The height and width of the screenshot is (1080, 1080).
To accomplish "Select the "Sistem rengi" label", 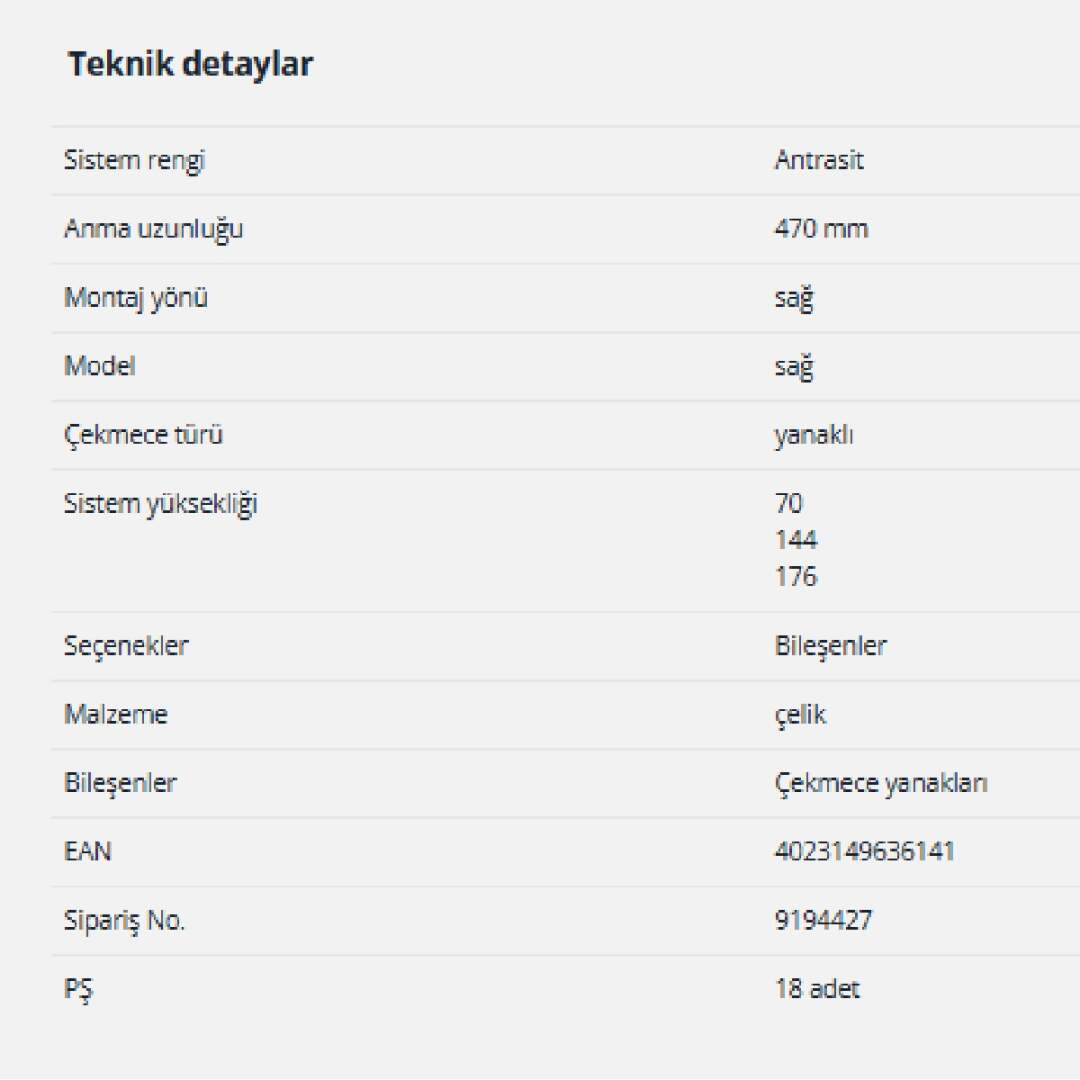I will coord(134,160).
